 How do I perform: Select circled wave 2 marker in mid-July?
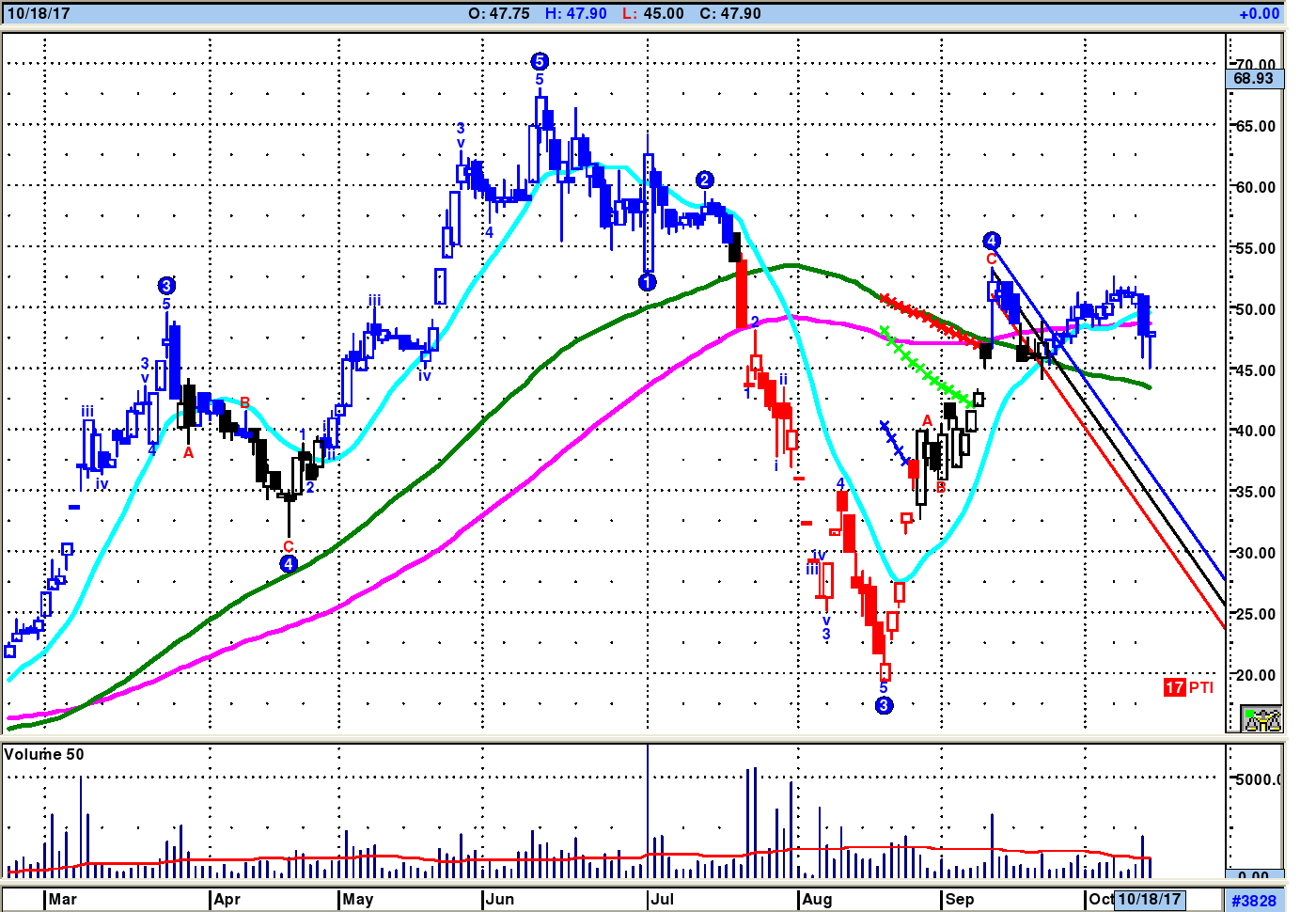click(x=704, y=181)
